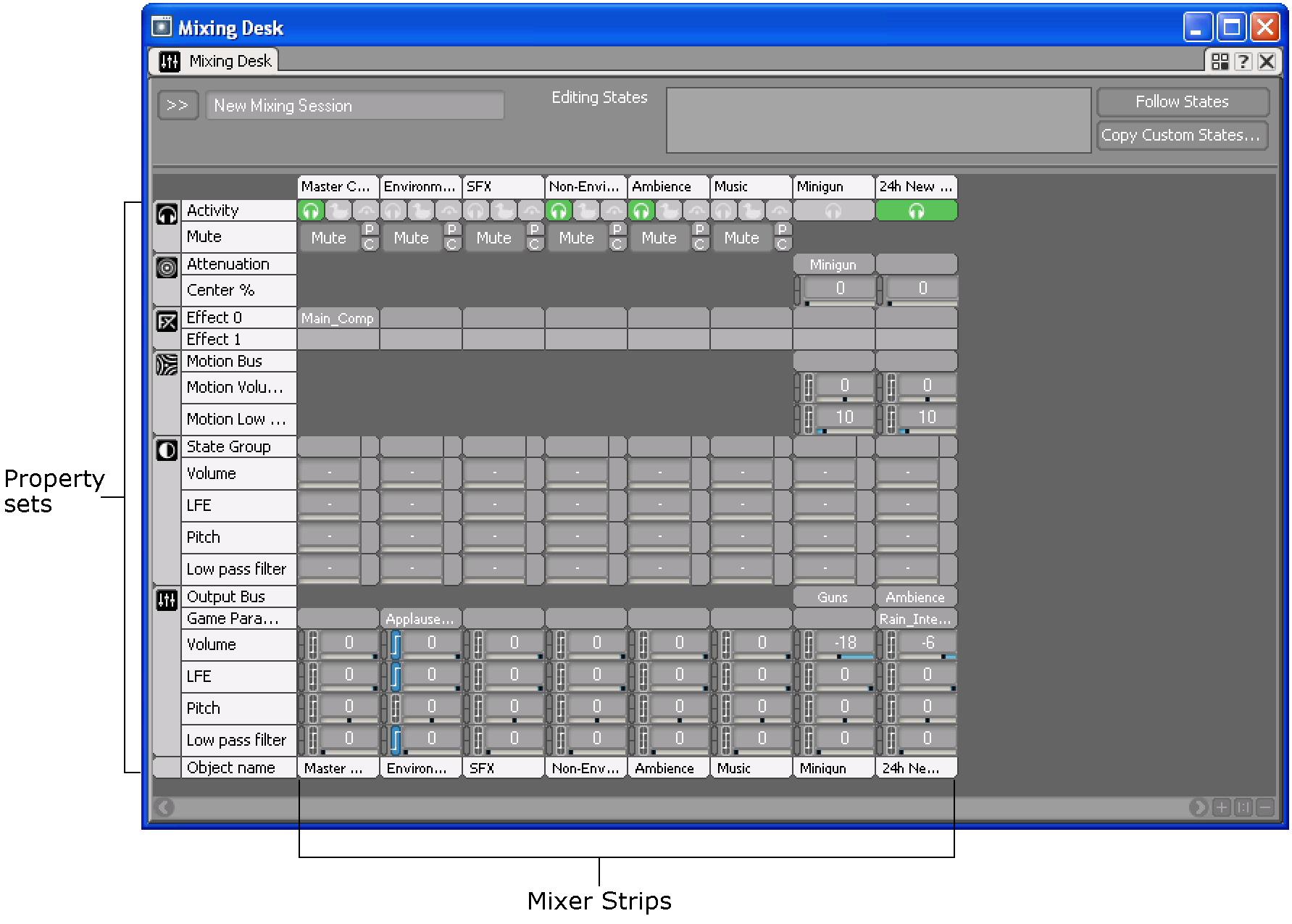Click the Output Bus mixer icon
The width and height of the screenshot is (1292, 924).
[x=167, y=599]
